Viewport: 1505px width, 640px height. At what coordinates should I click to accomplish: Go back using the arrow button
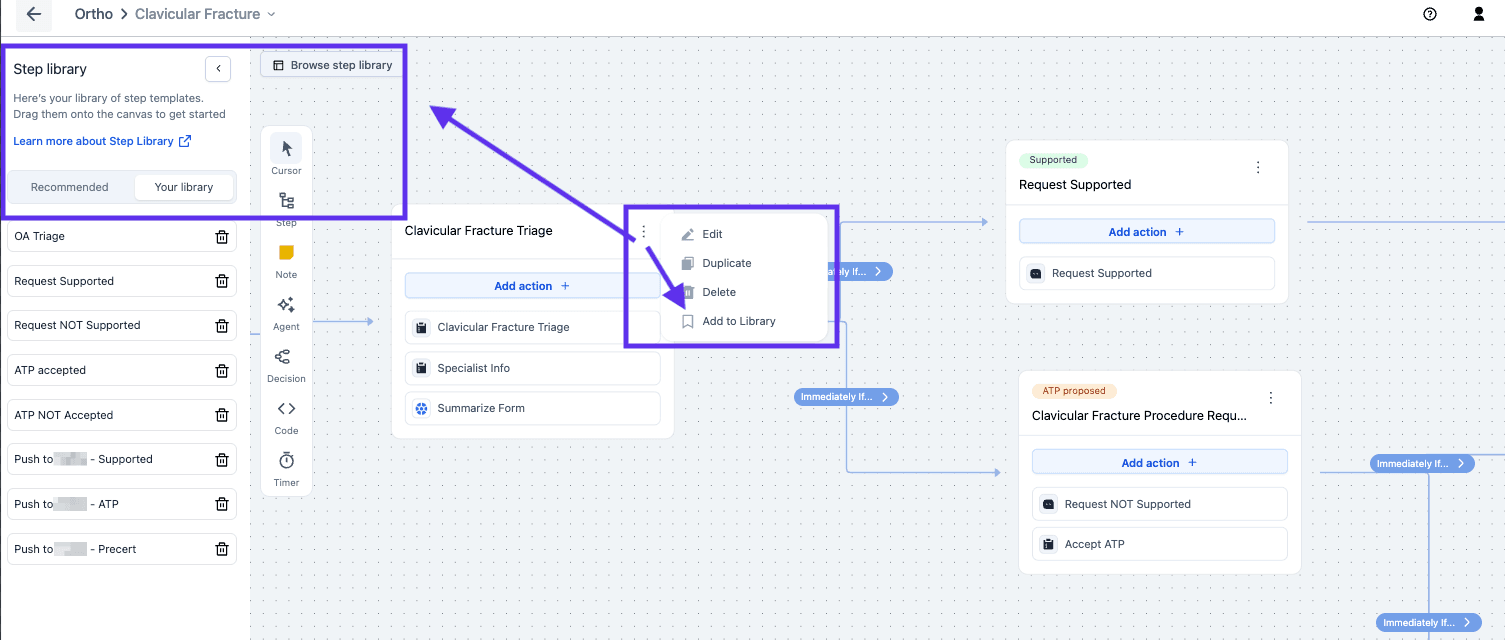pyautogui.click(x=34, y=14)
